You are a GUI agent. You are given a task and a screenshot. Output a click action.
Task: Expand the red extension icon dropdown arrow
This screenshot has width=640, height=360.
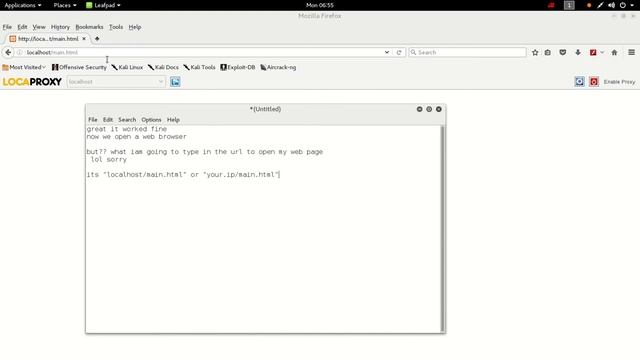[602, 52]
